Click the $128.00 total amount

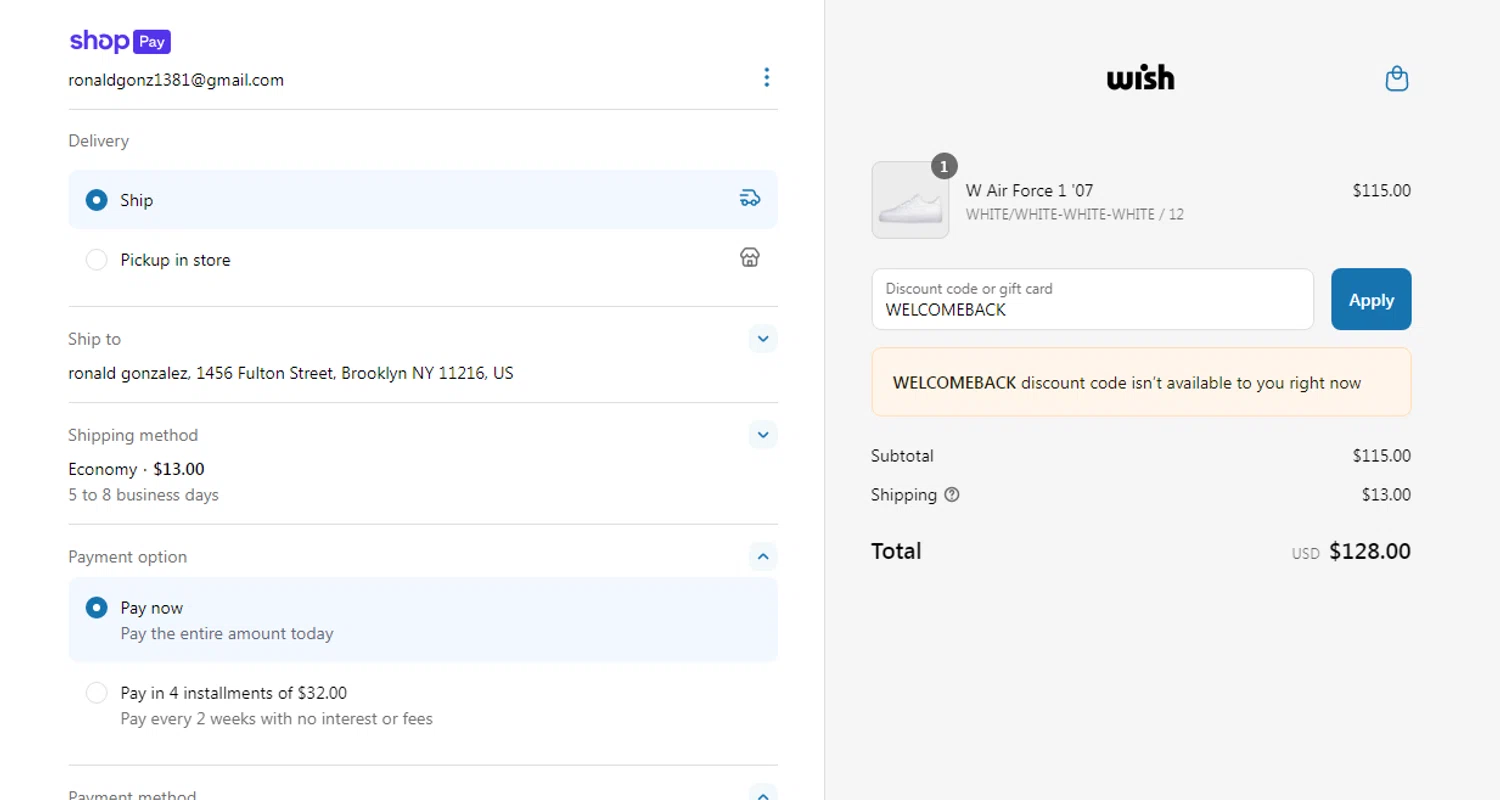1369,551
